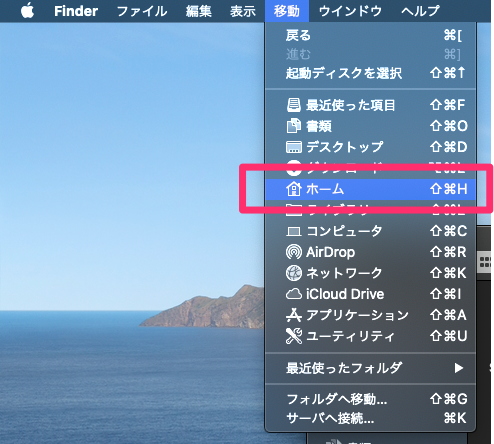This screenshot has height=444, width=494.
Task: Select iCloud Drive menu label
Action: [x=345, y=294]
